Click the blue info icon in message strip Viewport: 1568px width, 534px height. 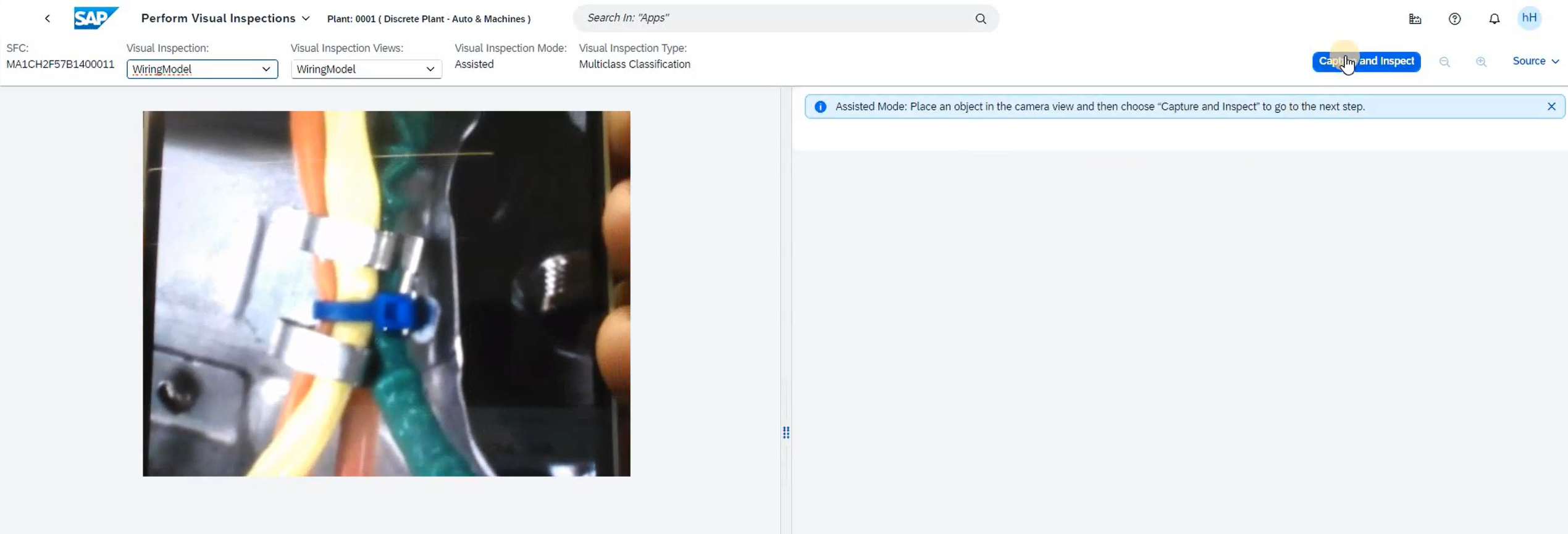tap(820, 107)
